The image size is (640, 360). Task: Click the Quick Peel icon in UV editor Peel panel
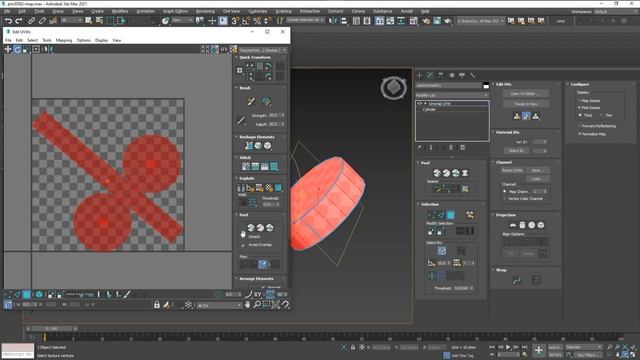[251, 227]
